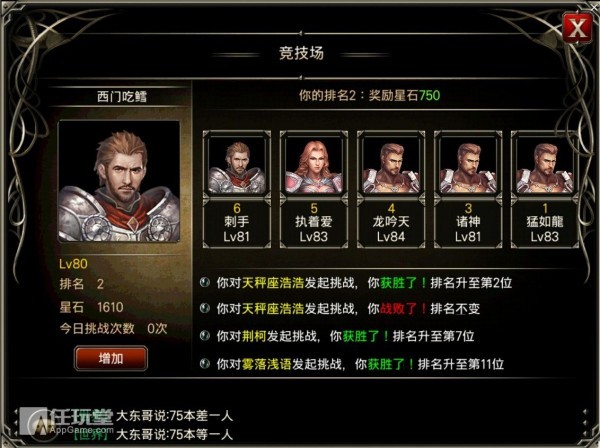The height and width of the screenshot is (448, 600).
Task: Click chat expand arrows at bottom left
Action: tap(16, 424)
